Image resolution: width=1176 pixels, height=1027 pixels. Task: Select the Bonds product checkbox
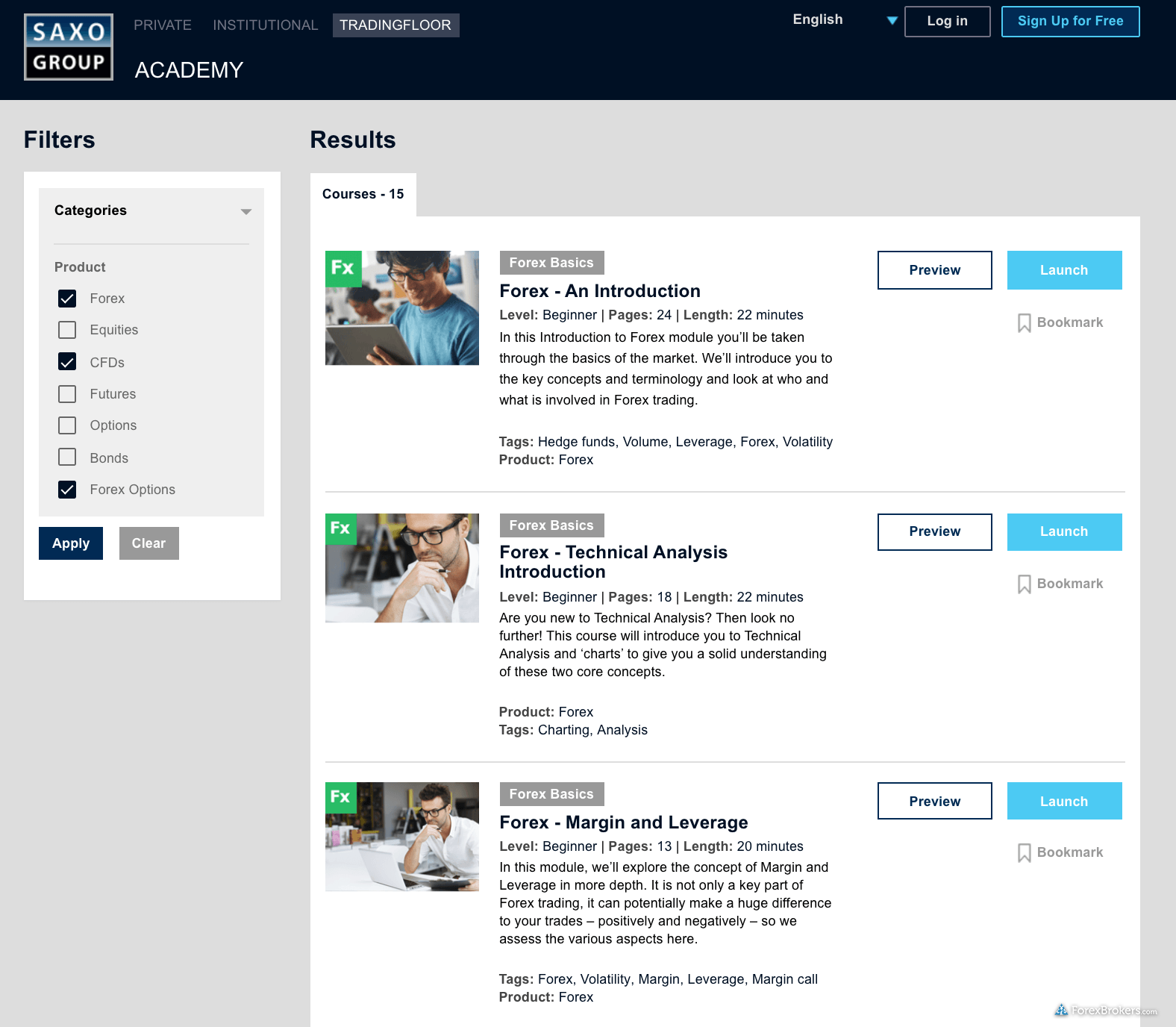pyautogui.click(x=67, y=458)
